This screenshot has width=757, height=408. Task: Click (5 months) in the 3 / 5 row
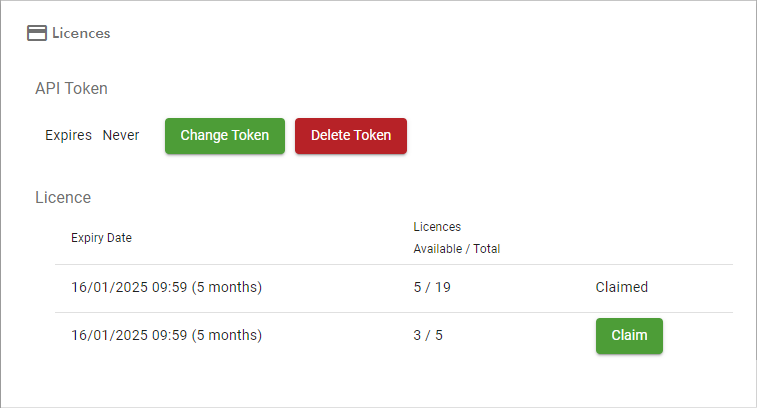pos(227,336)
